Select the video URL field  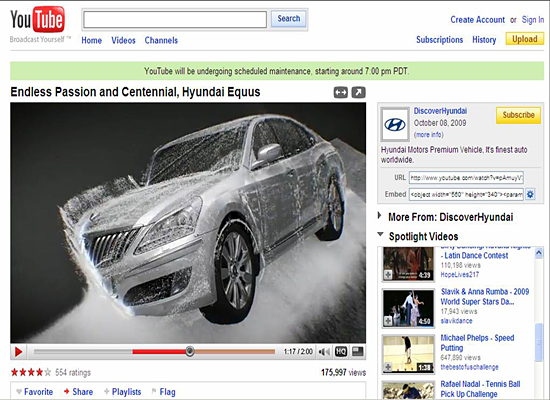(466, 178)
